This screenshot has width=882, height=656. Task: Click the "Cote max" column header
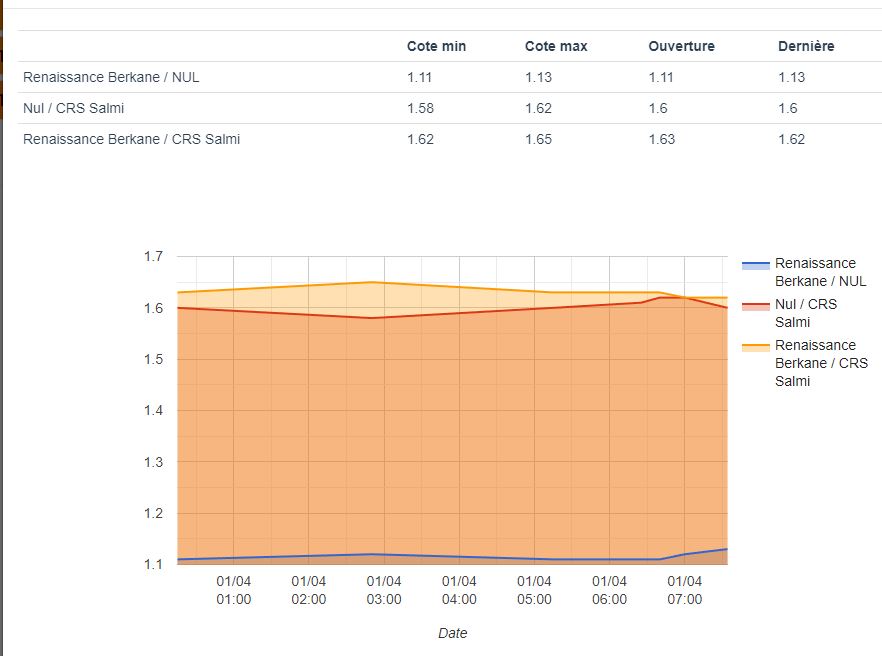click(556, 46)
